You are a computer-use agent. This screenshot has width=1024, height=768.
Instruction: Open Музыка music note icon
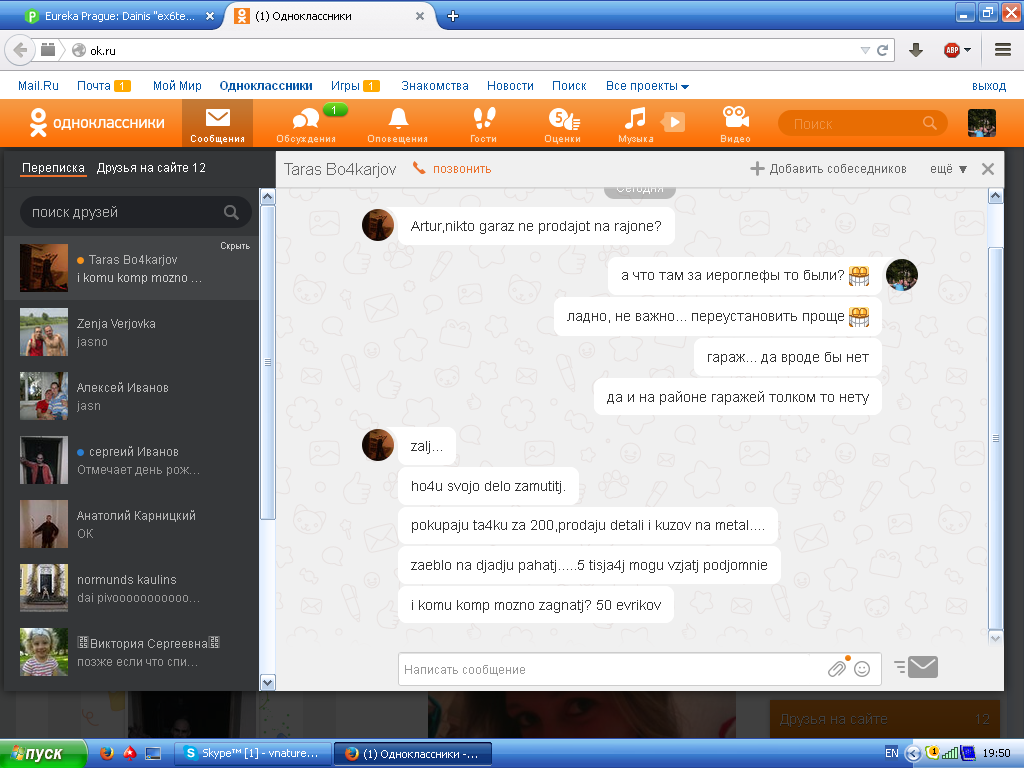(x=635, y=123)
